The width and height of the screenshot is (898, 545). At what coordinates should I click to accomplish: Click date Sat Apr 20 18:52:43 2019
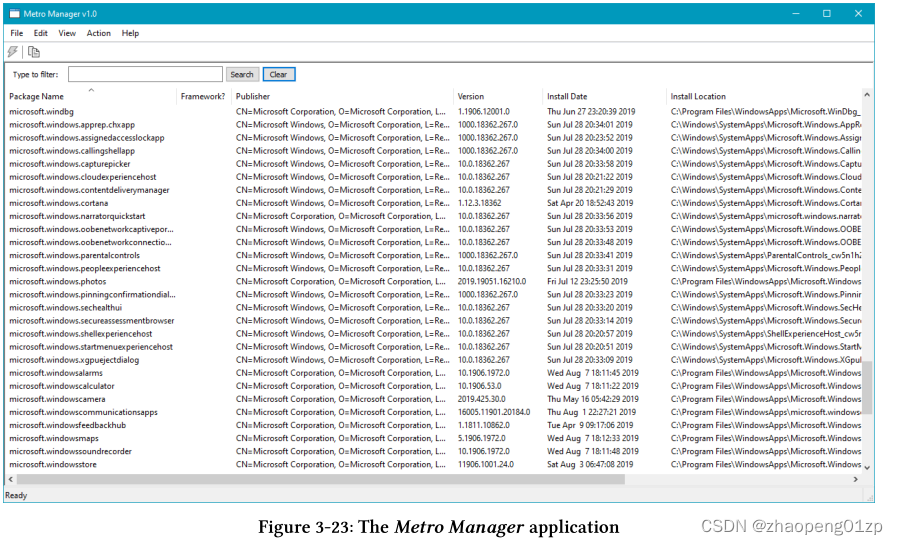coord(590,203)
